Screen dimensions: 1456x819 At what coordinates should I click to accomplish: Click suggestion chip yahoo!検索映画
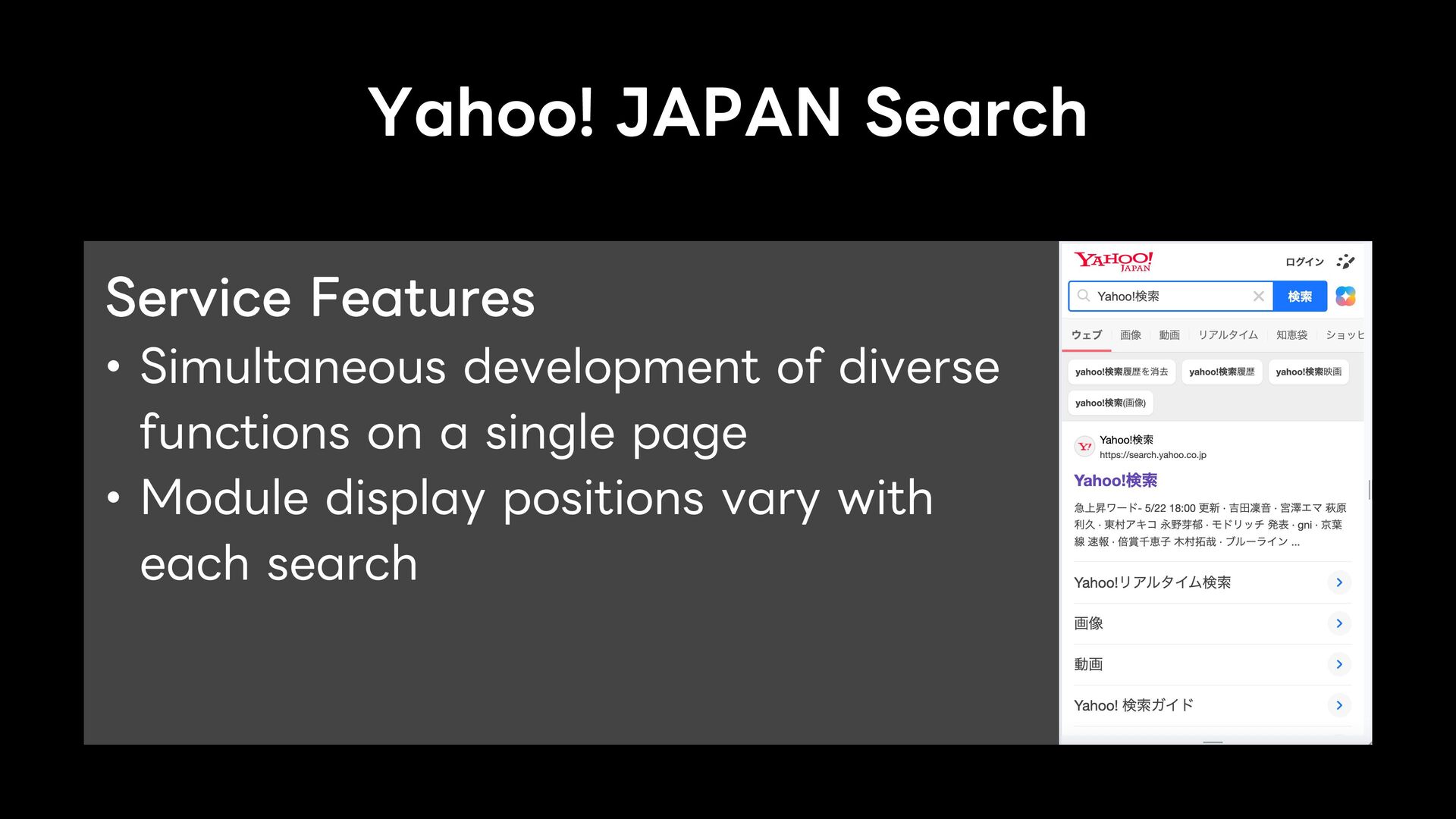(1309, 372)
